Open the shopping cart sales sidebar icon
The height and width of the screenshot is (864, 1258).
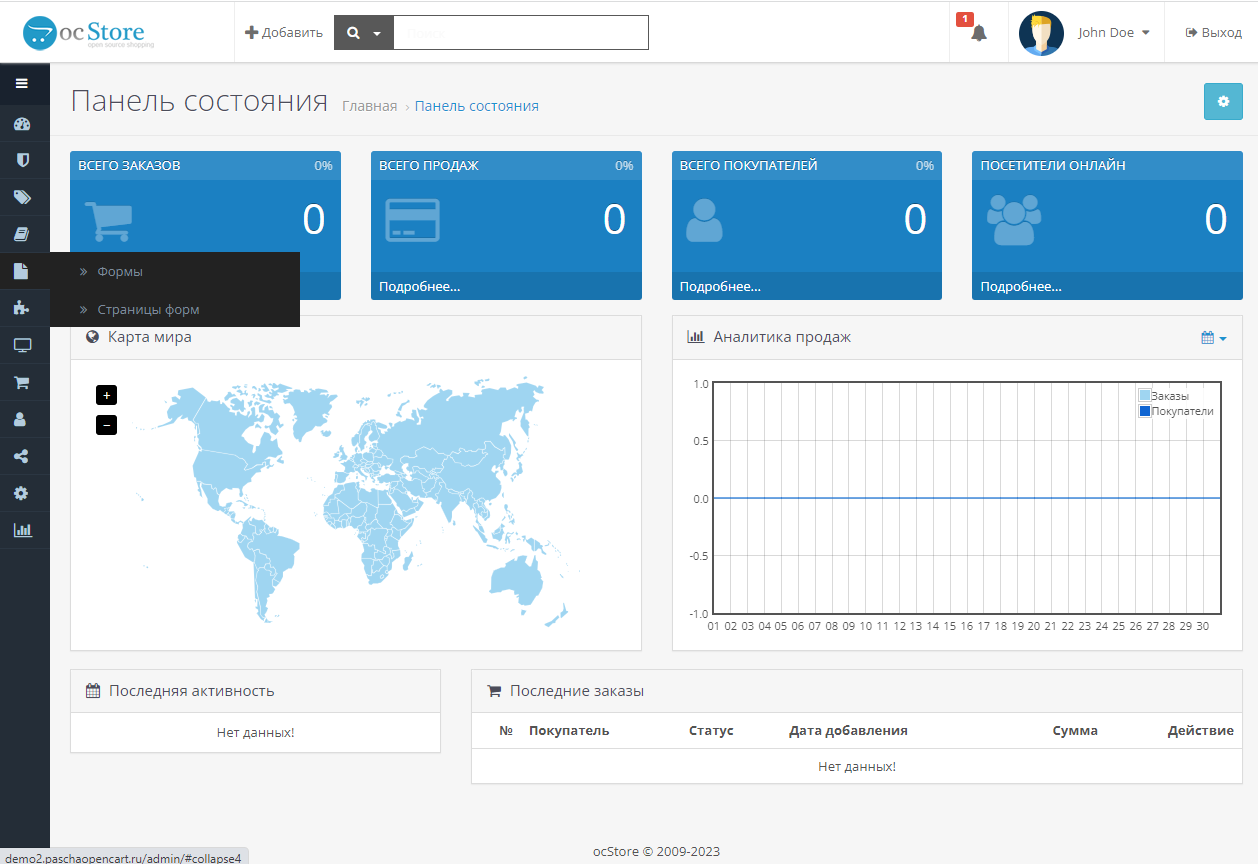(x=21, y=382)
